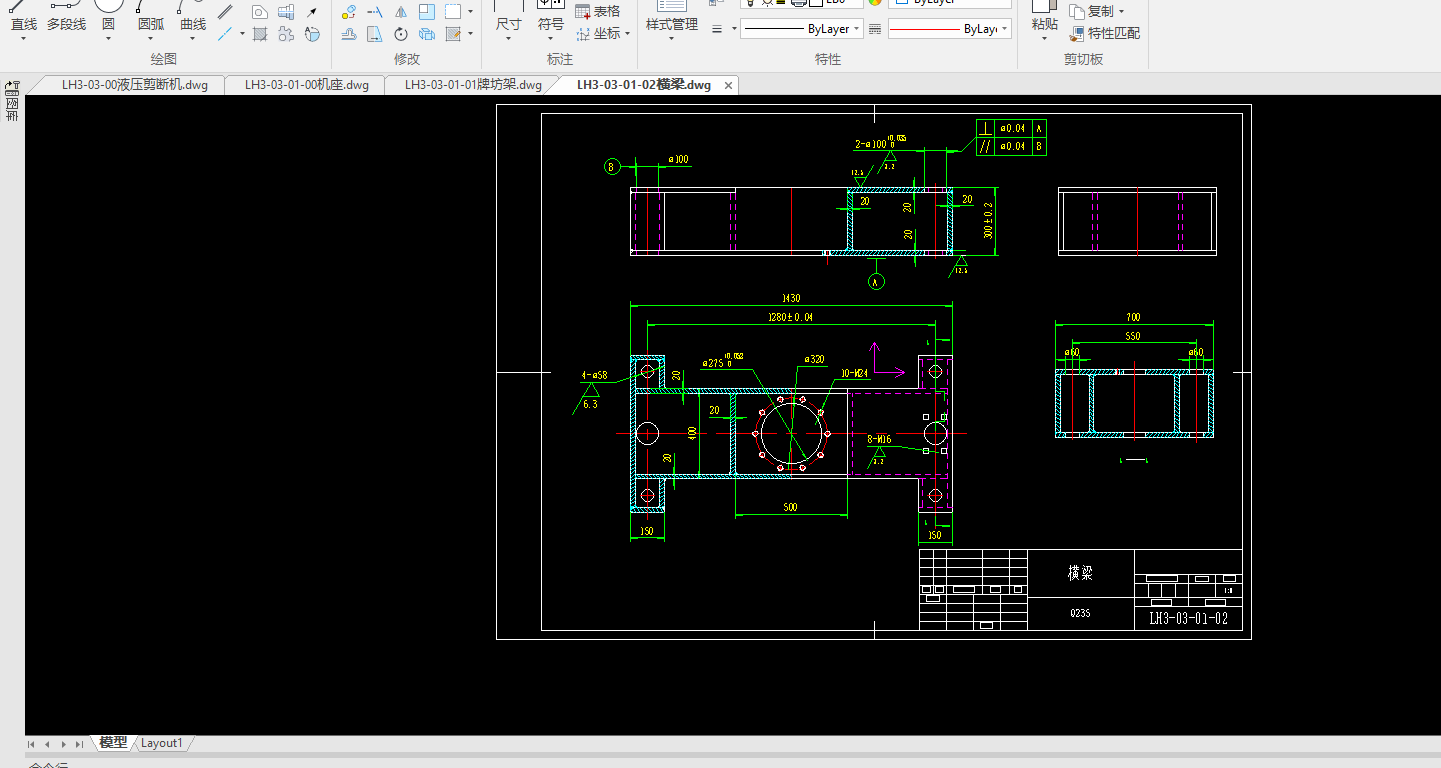The image size is (1441, 768).
Task: Expand the 粘贴 (paste) dropdown arrow
Action: (1044, 38)
